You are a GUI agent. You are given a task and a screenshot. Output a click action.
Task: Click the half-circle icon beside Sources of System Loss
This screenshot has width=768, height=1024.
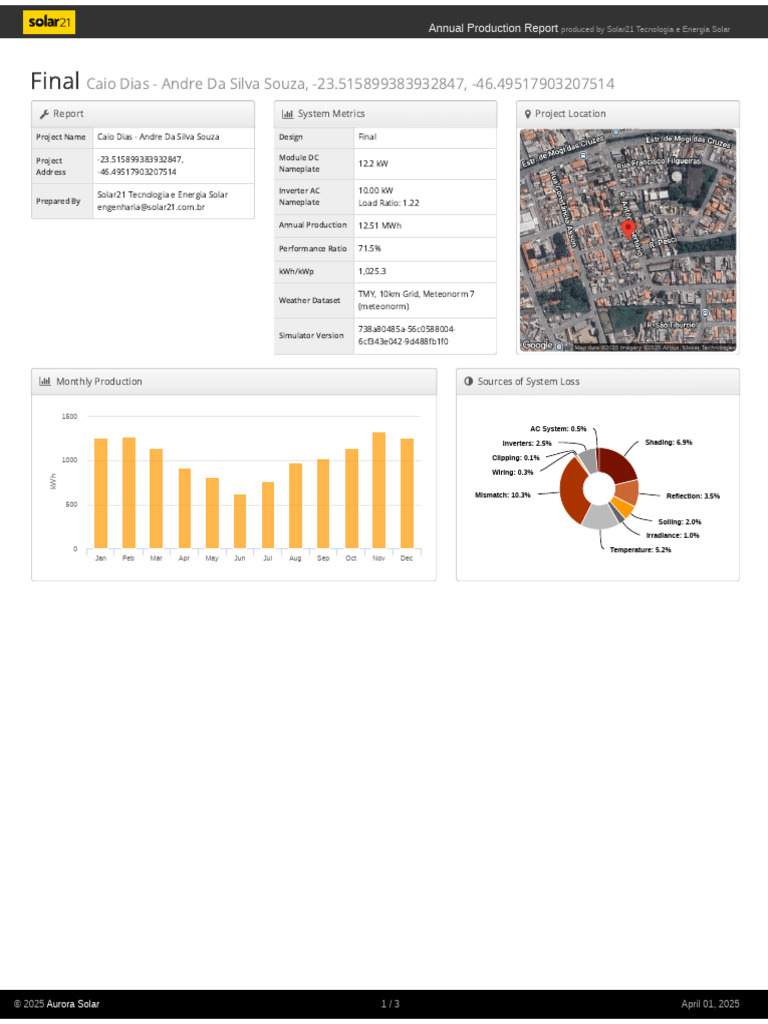point(468,381)
